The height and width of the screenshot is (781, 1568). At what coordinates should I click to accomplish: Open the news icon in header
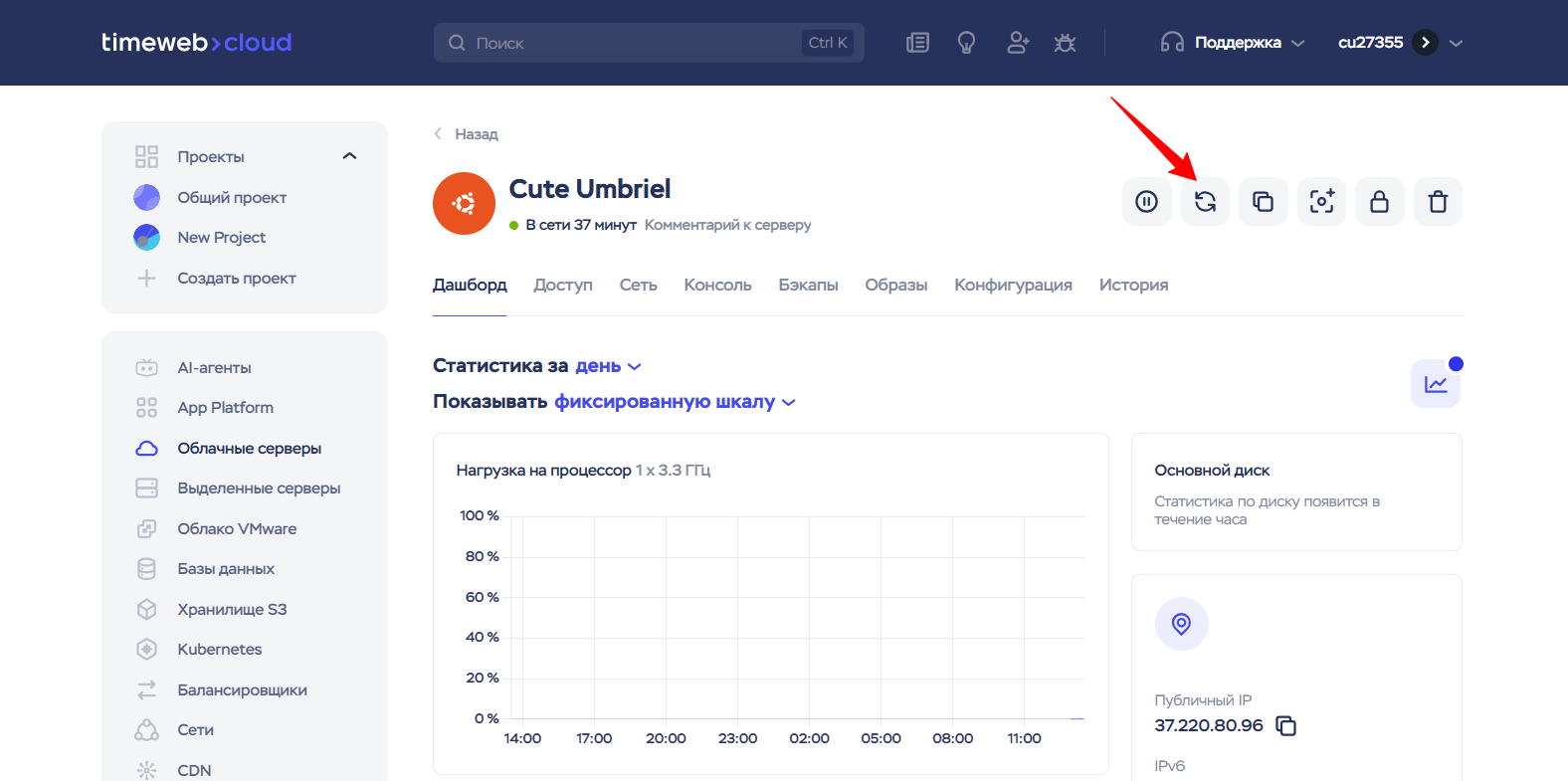point(917,43)
